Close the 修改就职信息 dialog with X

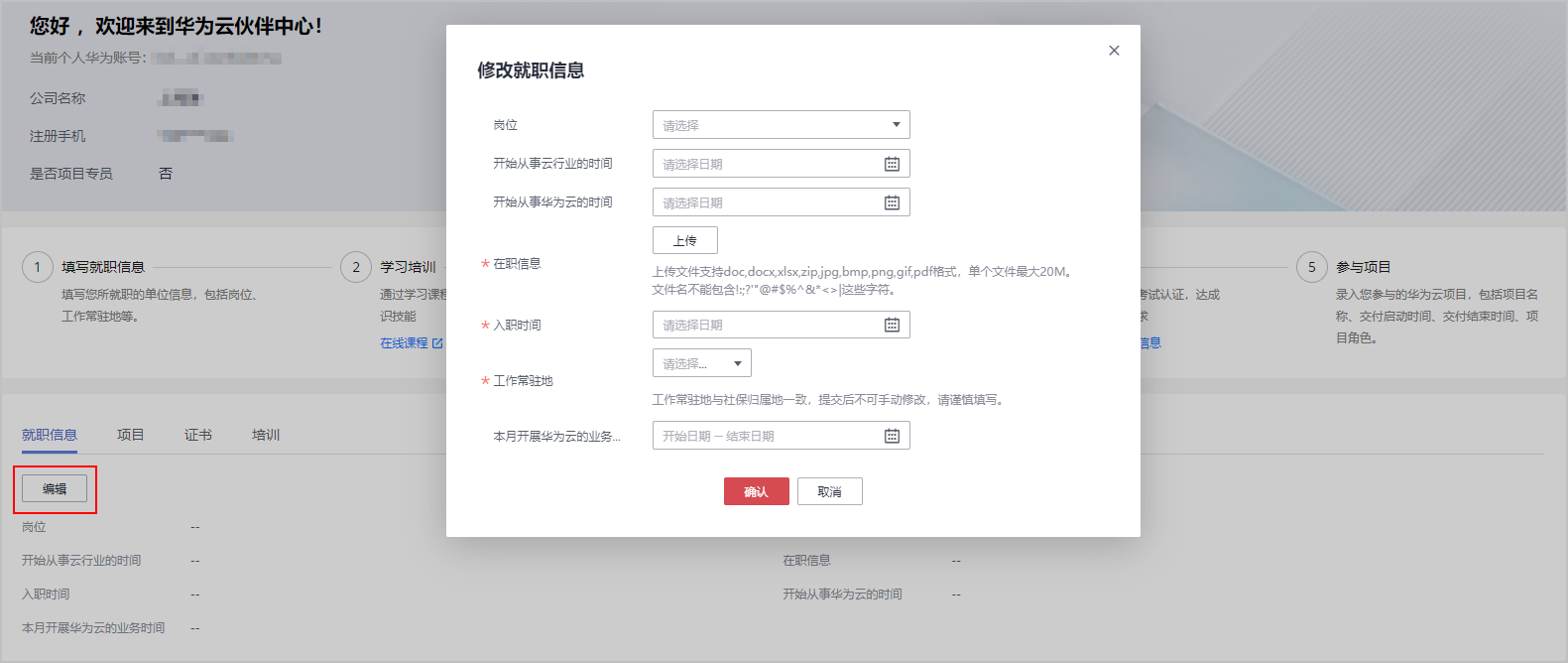[1114, 51]
